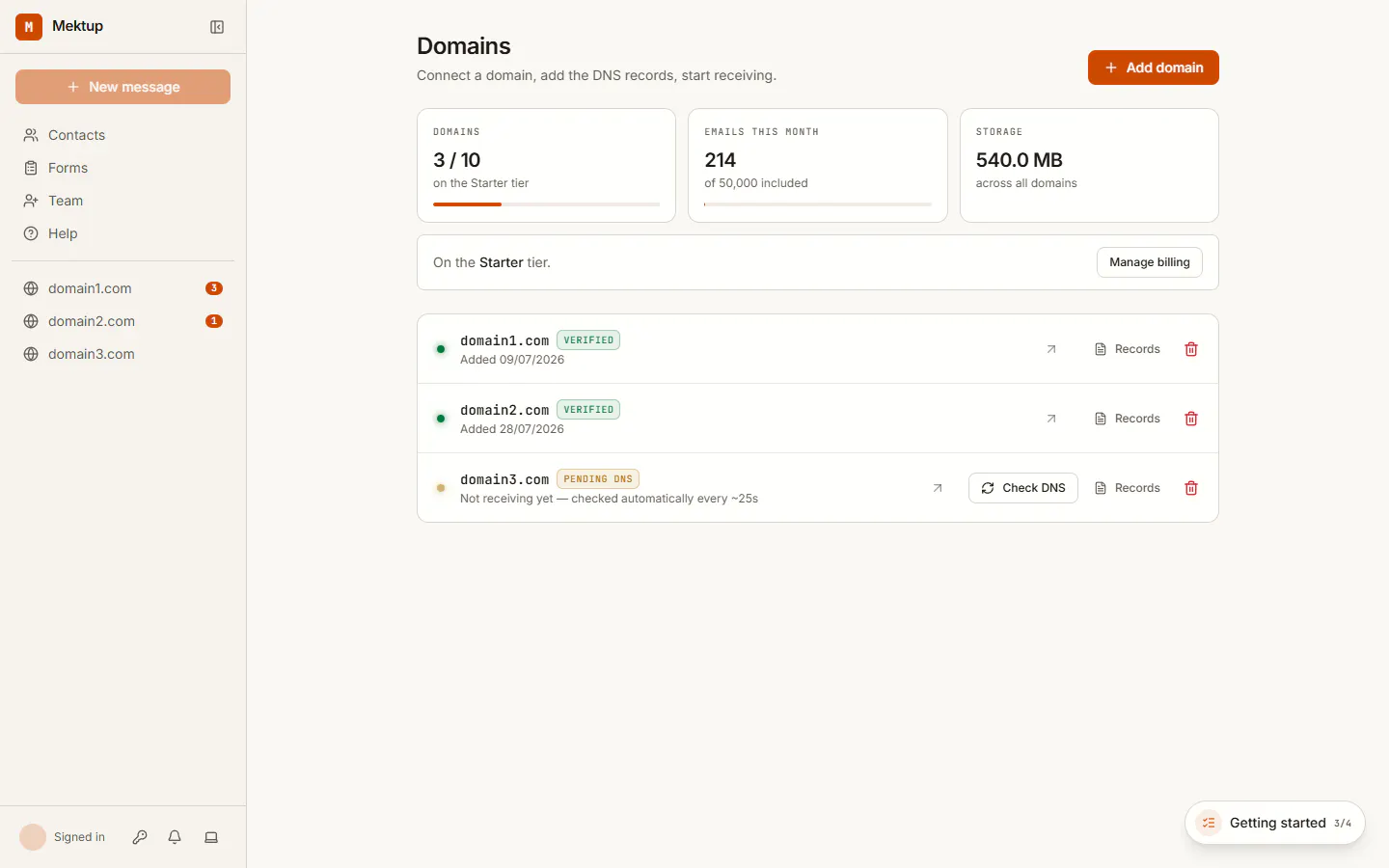The width and height of the screenshot is (1389, 868).
Task: Click the '3 / 10' domains count
Action: [x=456, y=160]
